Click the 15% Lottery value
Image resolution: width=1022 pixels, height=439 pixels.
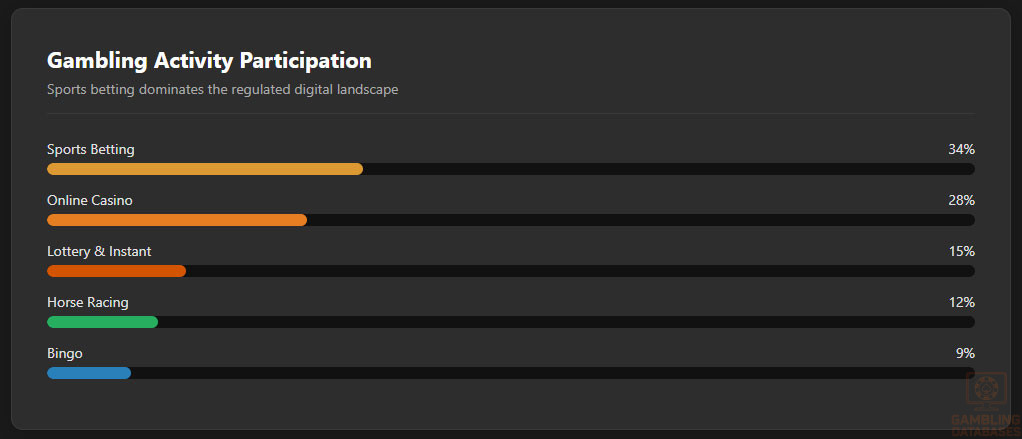click(961, 251)
